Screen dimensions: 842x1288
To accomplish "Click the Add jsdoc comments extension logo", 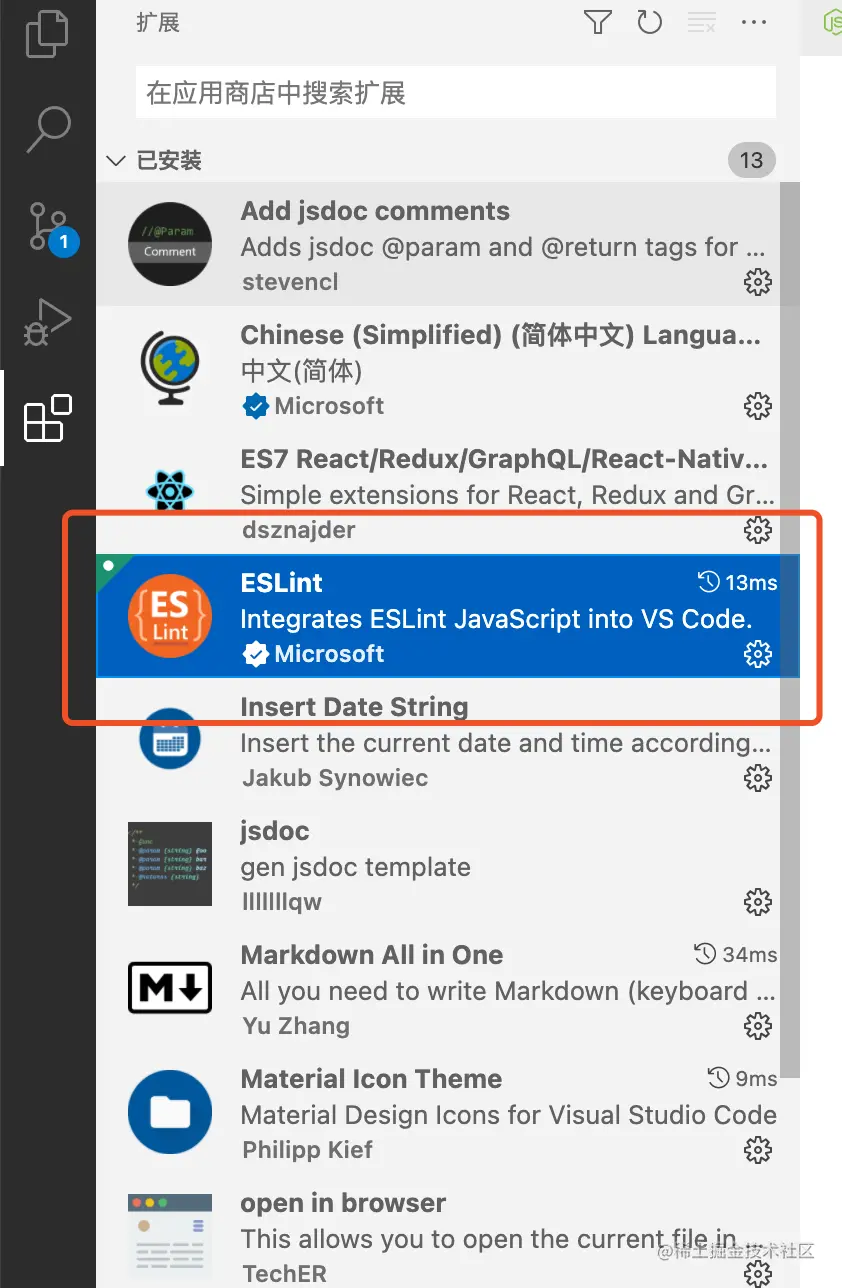I will tap(170, 244).
